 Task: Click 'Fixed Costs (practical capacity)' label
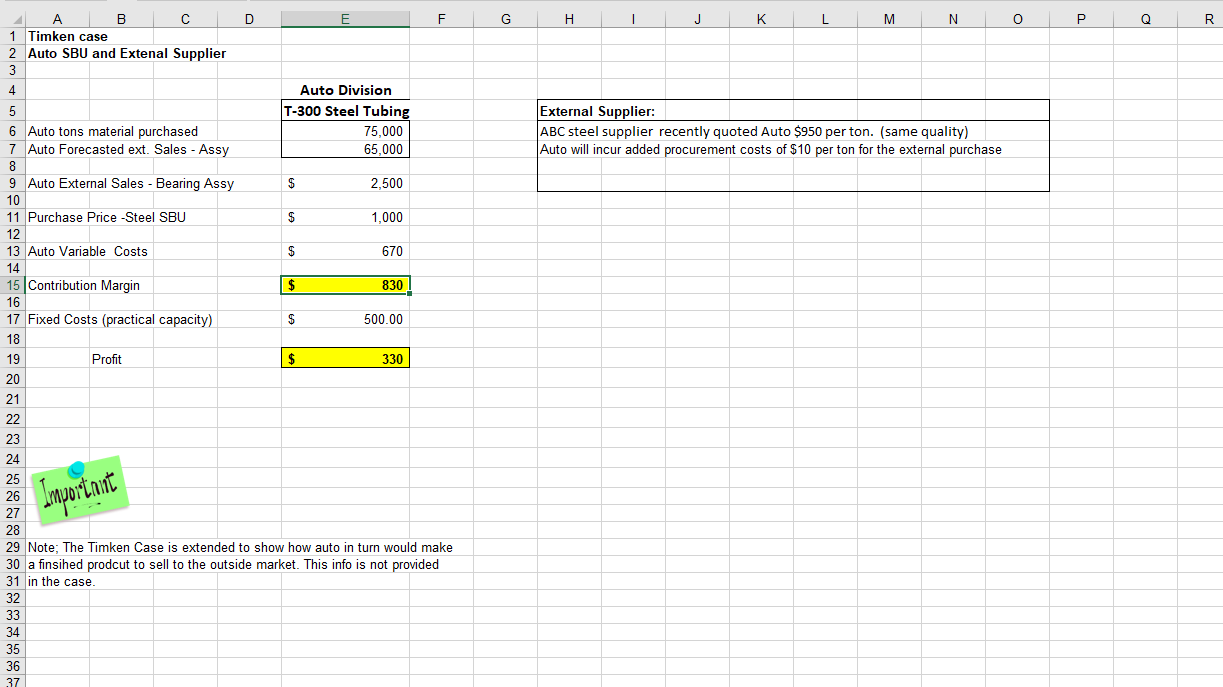click(x=120, y=319)
